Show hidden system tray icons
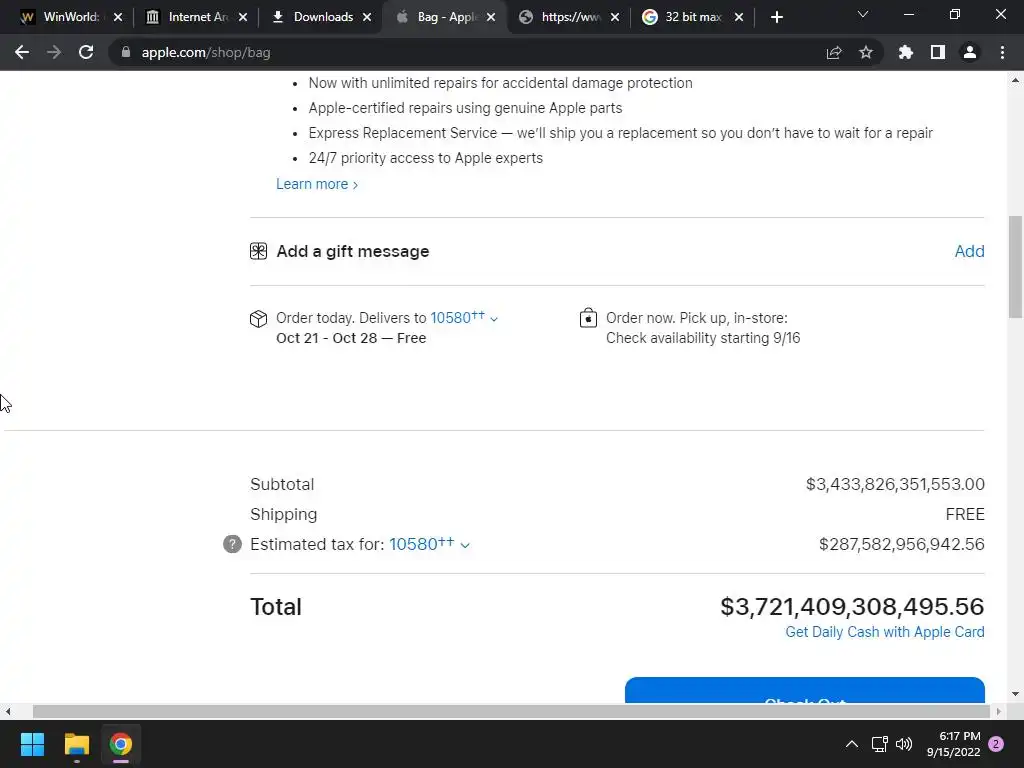Viewport: 1024px width, 768px height. [852, 744]
